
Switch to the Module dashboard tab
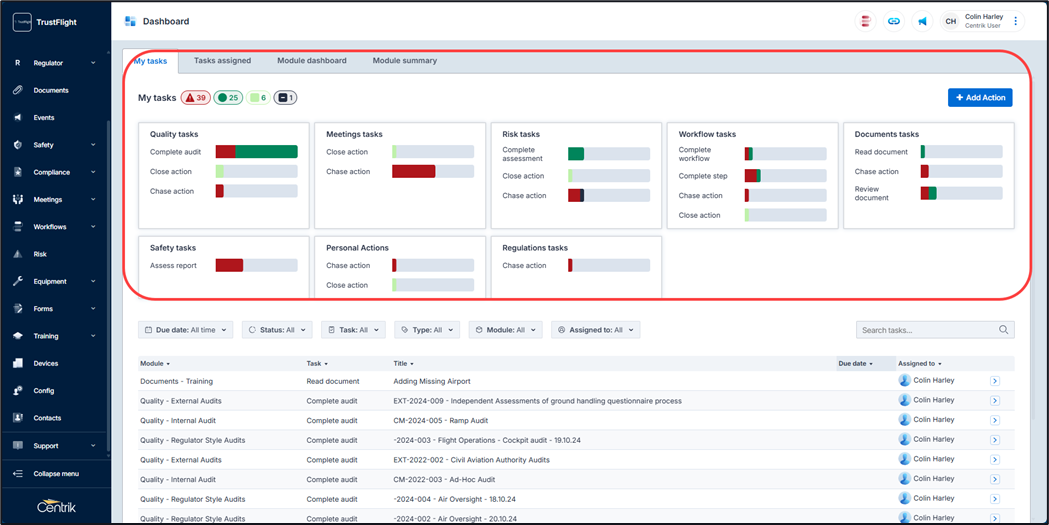pyautogui.click(x=312, y=61)
